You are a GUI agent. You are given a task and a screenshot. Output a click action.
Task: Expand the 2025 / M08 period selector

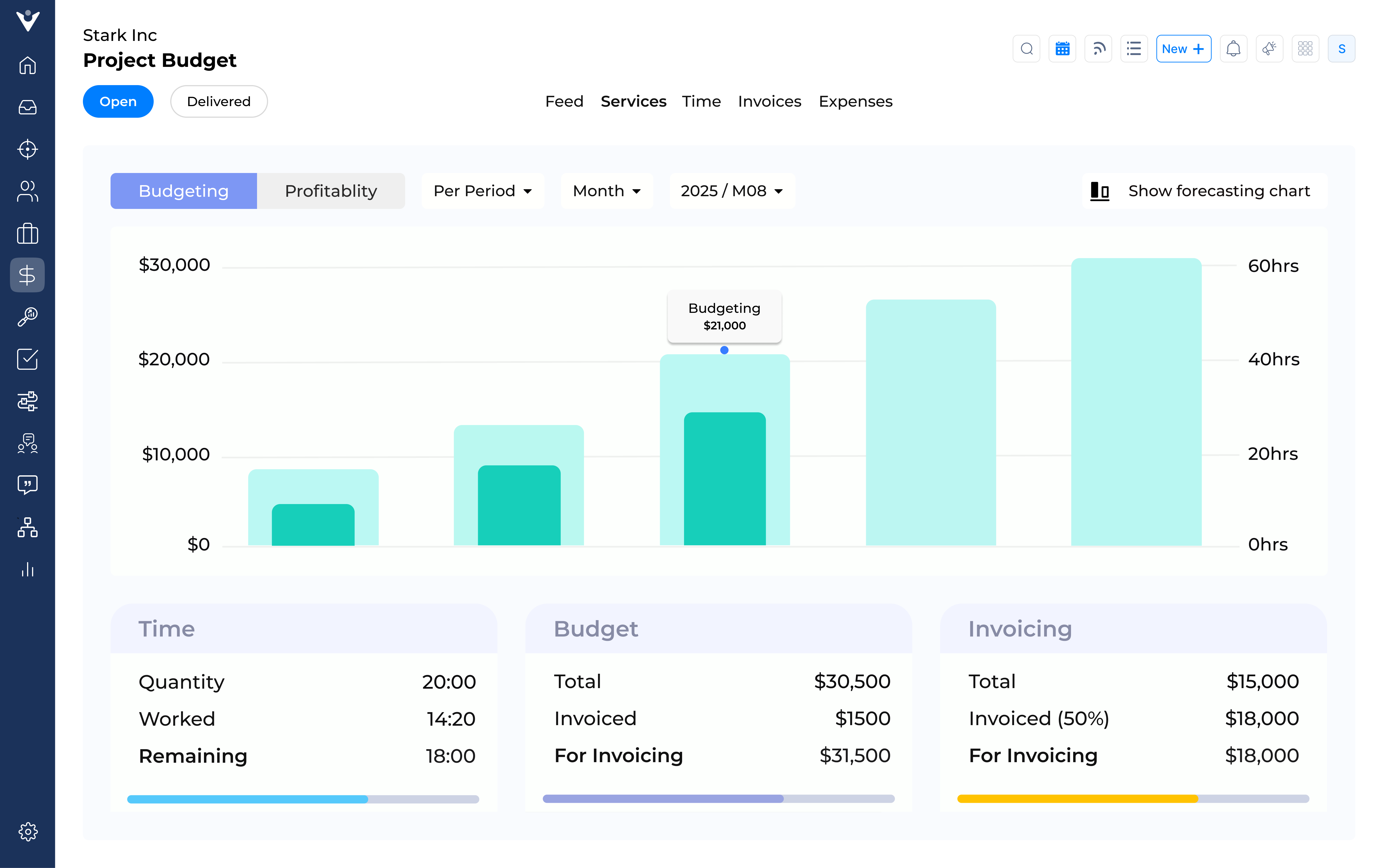tap(731, 191)
